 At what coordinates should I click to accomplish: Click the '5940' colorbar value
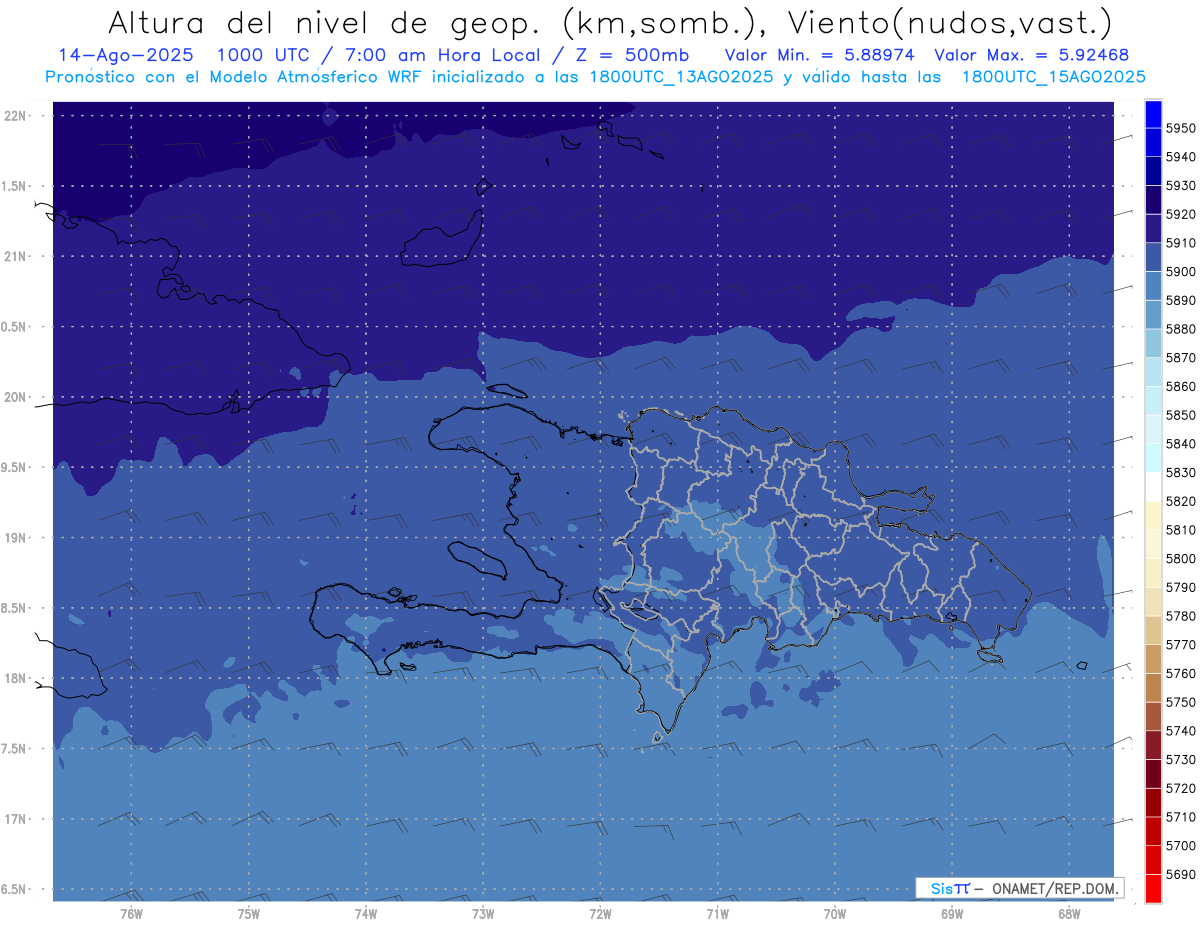(x=1180, y=157)
